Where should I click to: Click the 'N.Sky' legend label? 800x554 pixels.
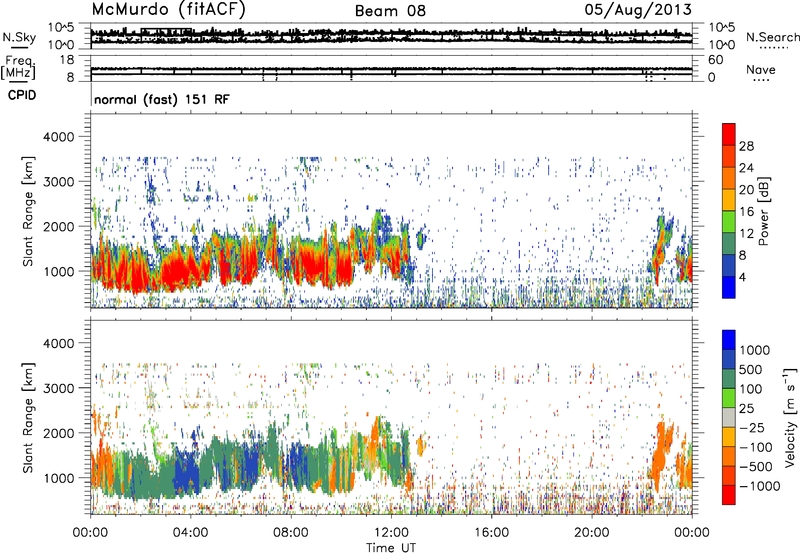[19, 37]
